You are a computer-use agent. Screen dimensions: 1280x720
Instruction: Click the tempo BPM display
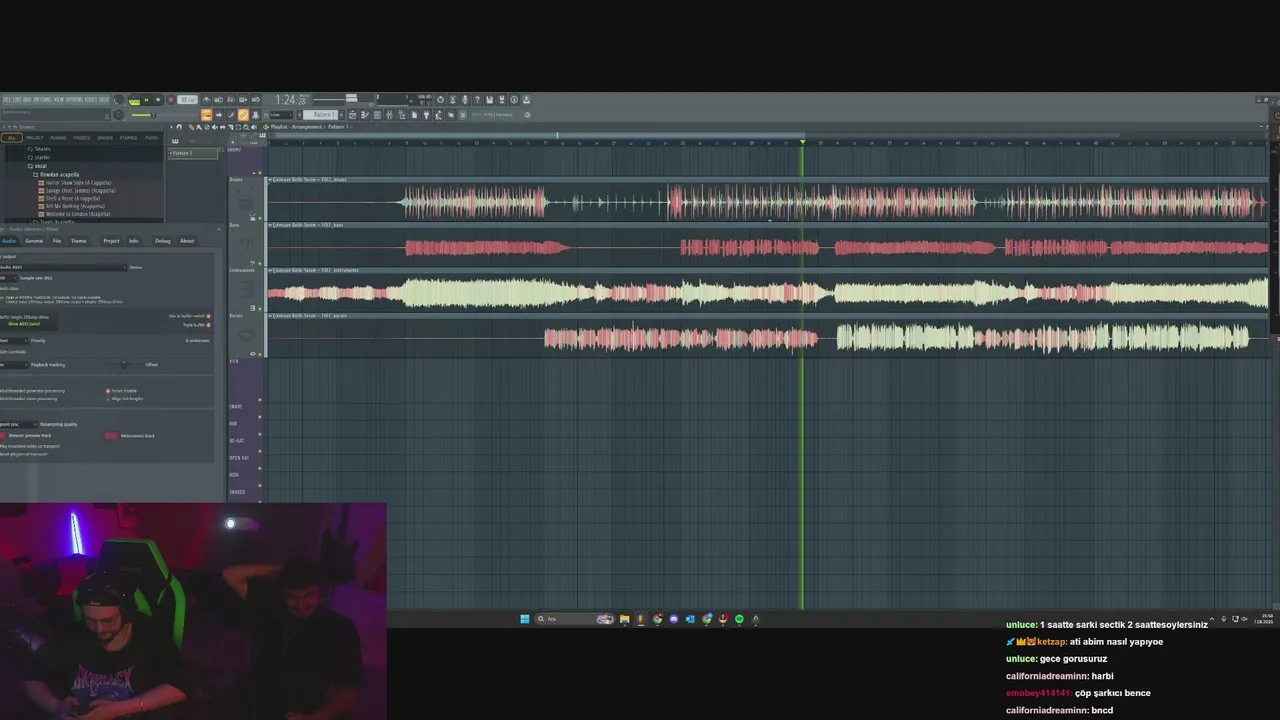(187, 100)
